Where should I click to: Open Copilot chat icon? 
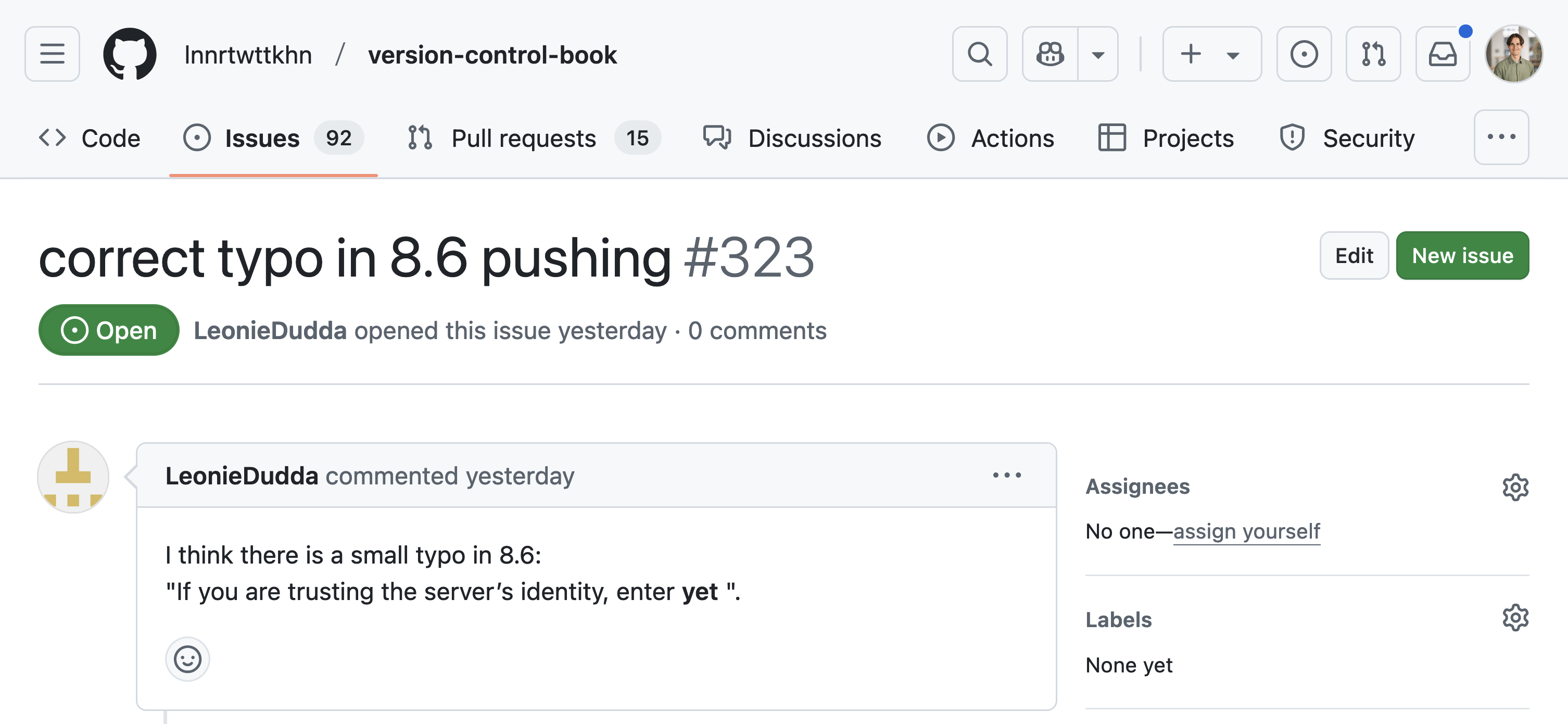[1050, 54]
